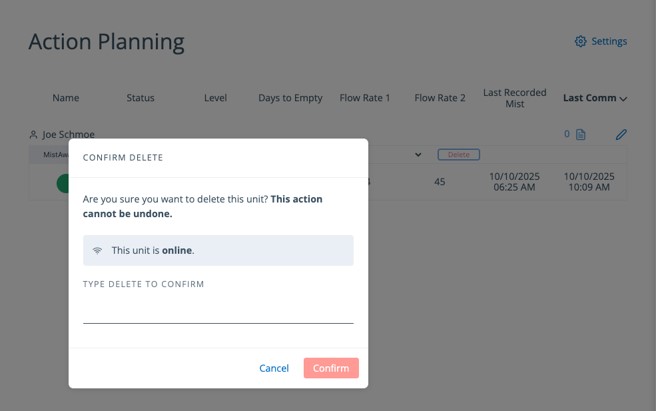Open the document notes icon beside the 0 count
This screenshot has height=411, width=656.
click(x=581, y=134)
